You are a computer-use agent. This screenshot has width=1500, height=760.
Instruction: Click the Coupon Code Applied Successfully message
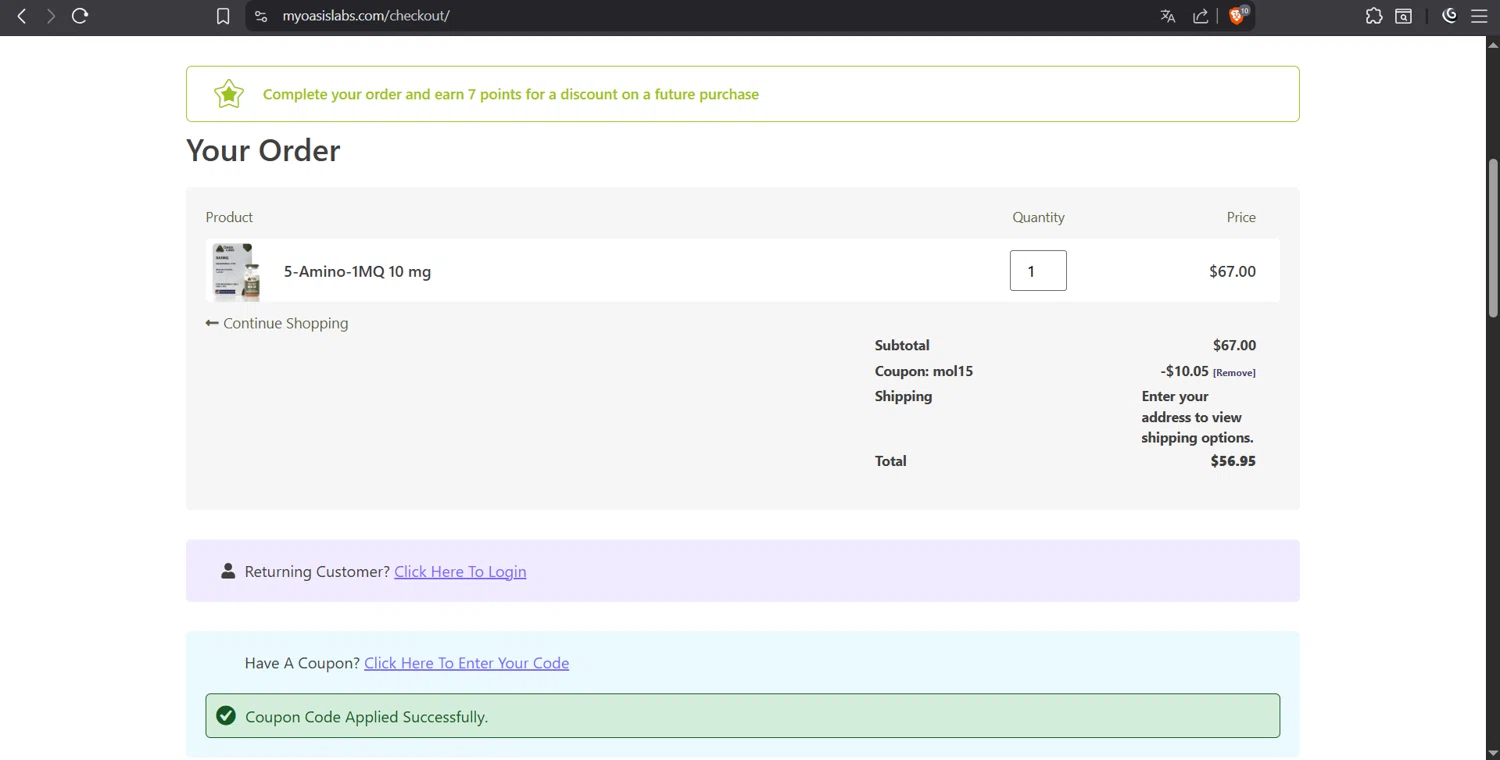pyautogui.click(x=366, y=717)
